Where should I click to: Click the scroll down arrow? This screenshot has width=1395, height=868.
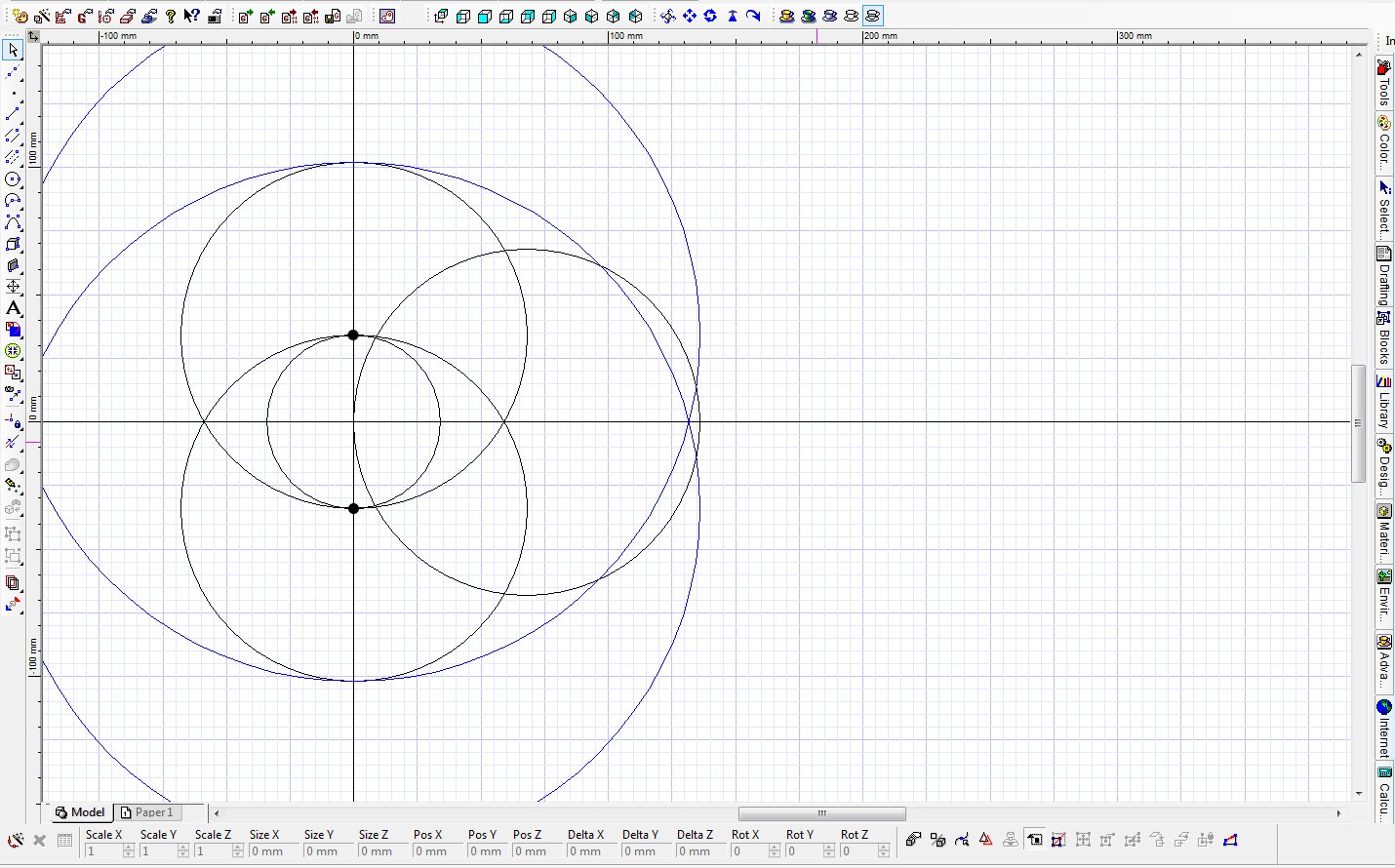(x=1358, y=794)
